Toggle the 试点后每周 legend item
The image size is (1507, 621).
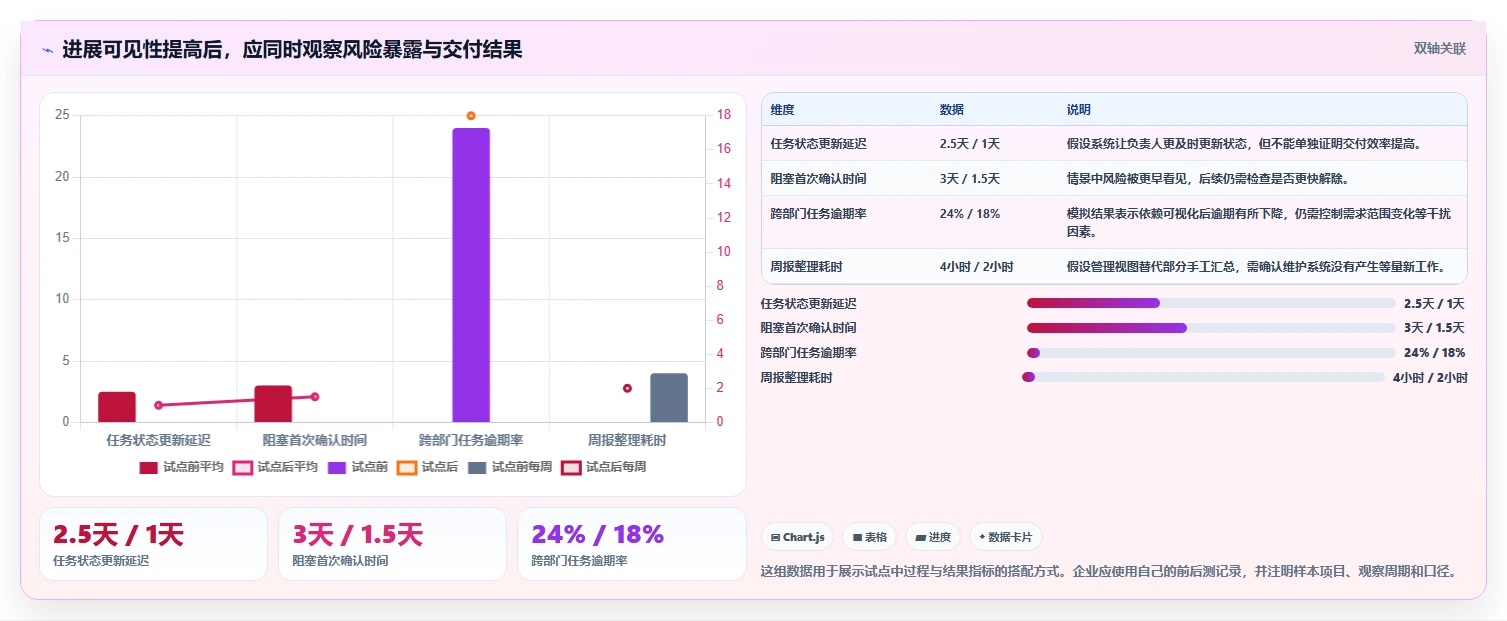click(603, 467)
